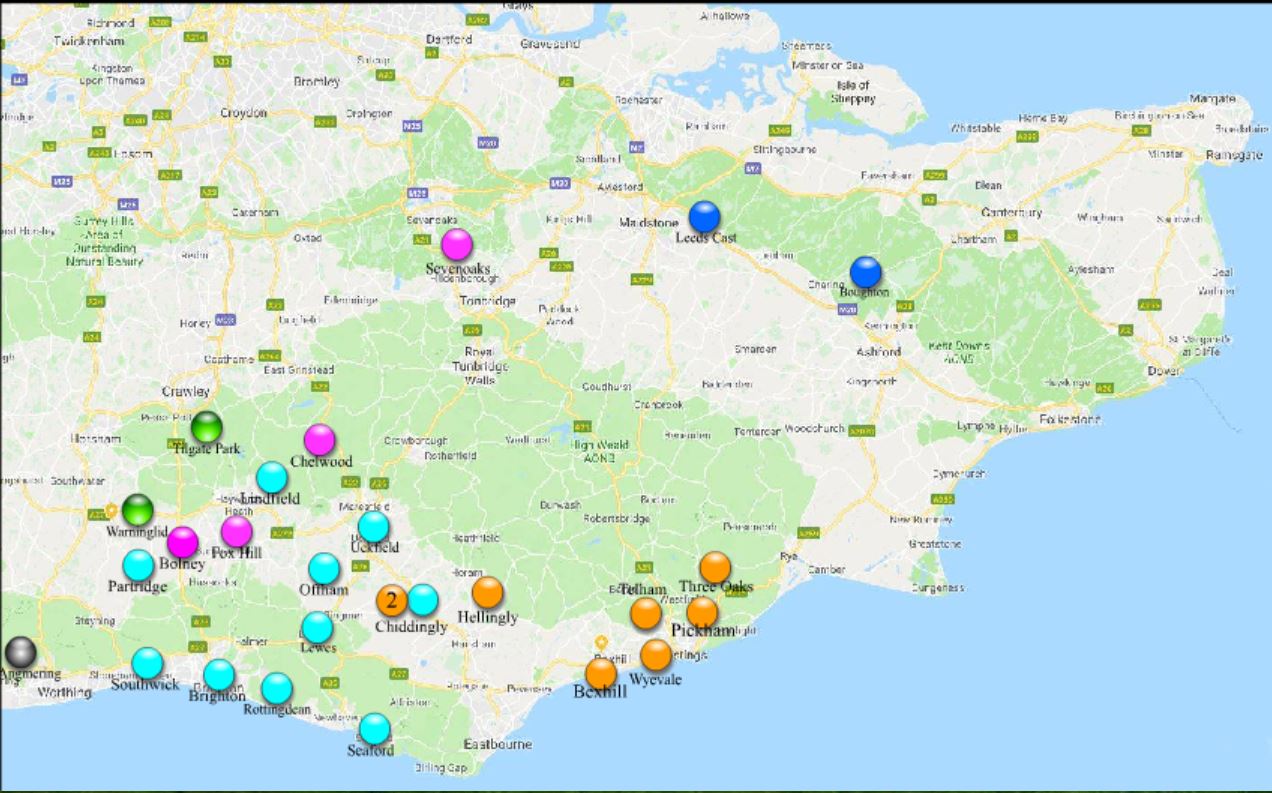This screenshot has width=1272, height=793.
Task: Click the Ashford town label
Action: coord(879,352)
